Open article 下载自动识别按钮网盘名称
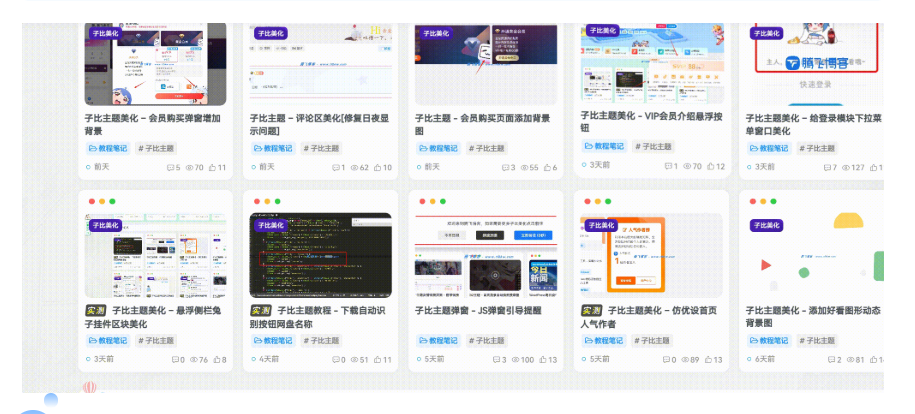Screen dimensions: 915x414 318,317
